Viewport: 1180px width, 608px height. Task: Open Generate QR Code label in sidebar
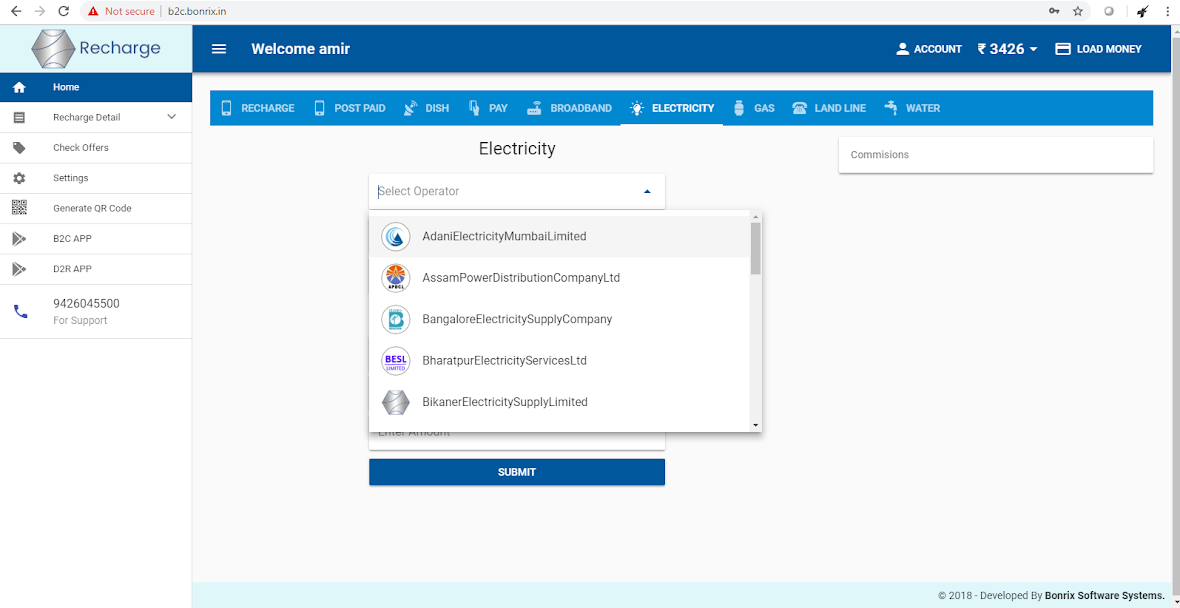[92, 208]
